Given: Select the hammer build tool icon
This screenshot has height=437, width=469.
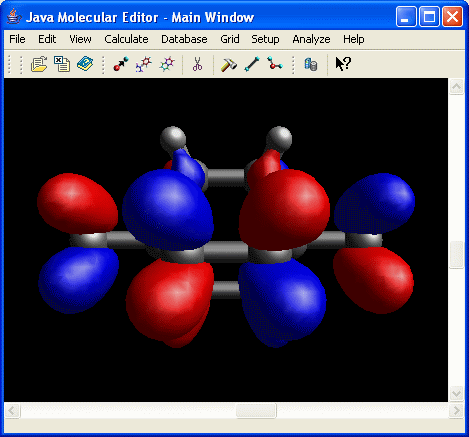Looking at the screenshot, I should point(229,64).
